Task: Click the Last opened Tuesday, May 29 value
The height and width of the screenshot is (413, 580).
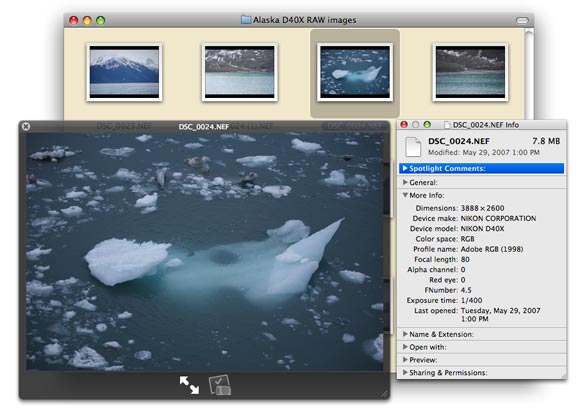Action: point(500,315)
